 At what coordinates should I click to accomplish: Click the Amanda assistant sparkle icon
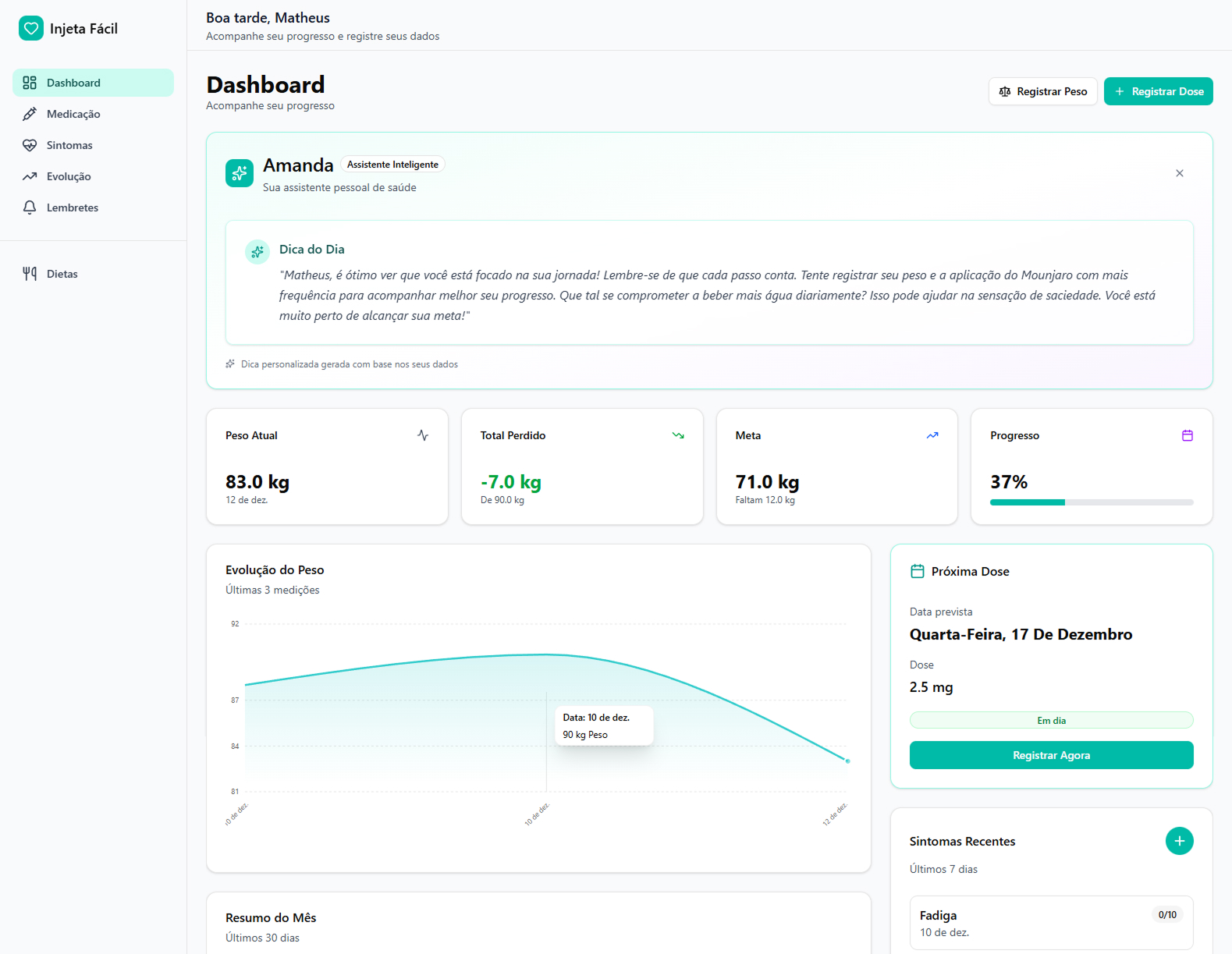point(240,173)
